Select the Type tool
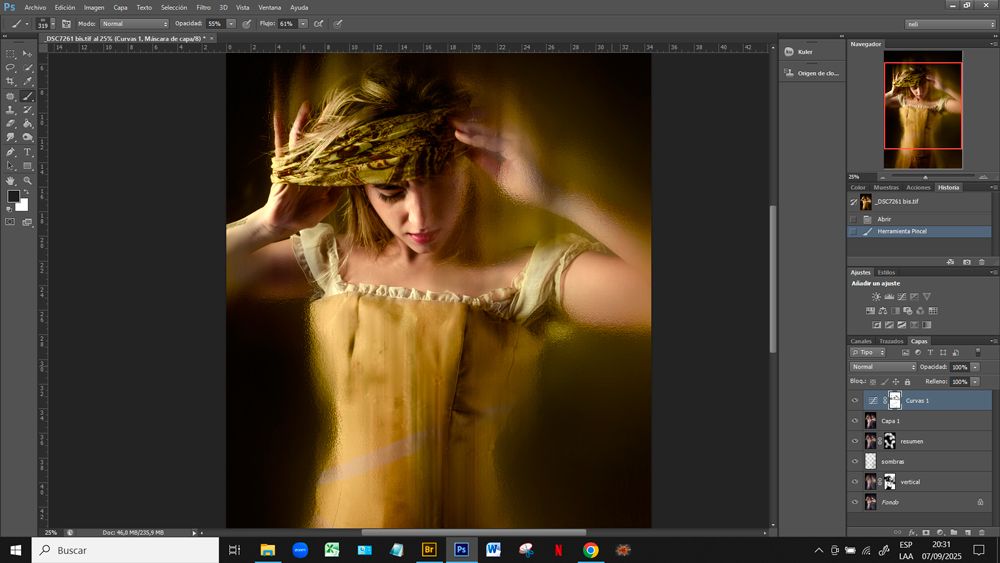The width and height of the screenshot is (1000, 563). (27, 152)
